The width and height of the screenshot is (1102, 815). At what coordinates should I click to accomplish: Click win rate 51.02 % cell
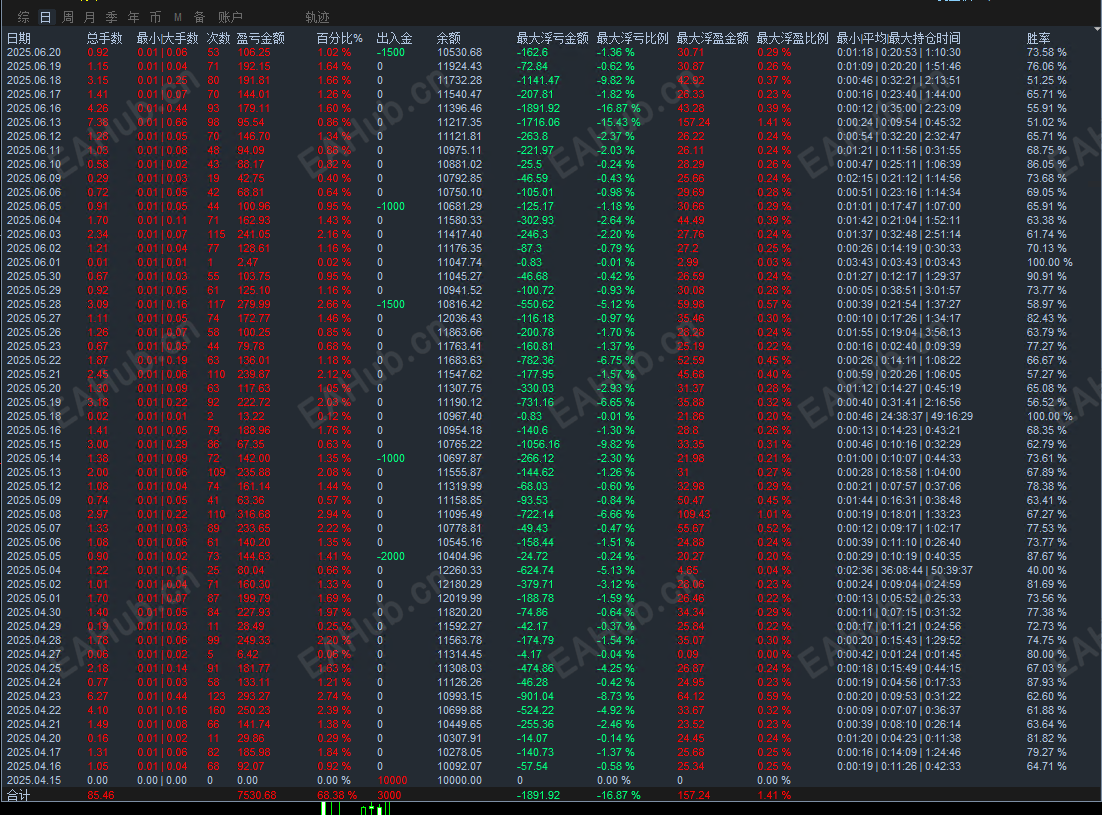tap(1046, 122)
